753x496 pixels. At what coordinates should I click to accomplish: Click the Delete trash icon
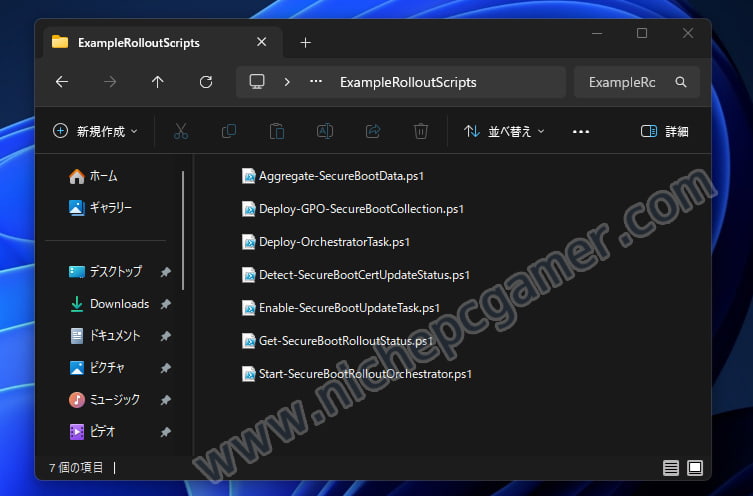(421, 131)
